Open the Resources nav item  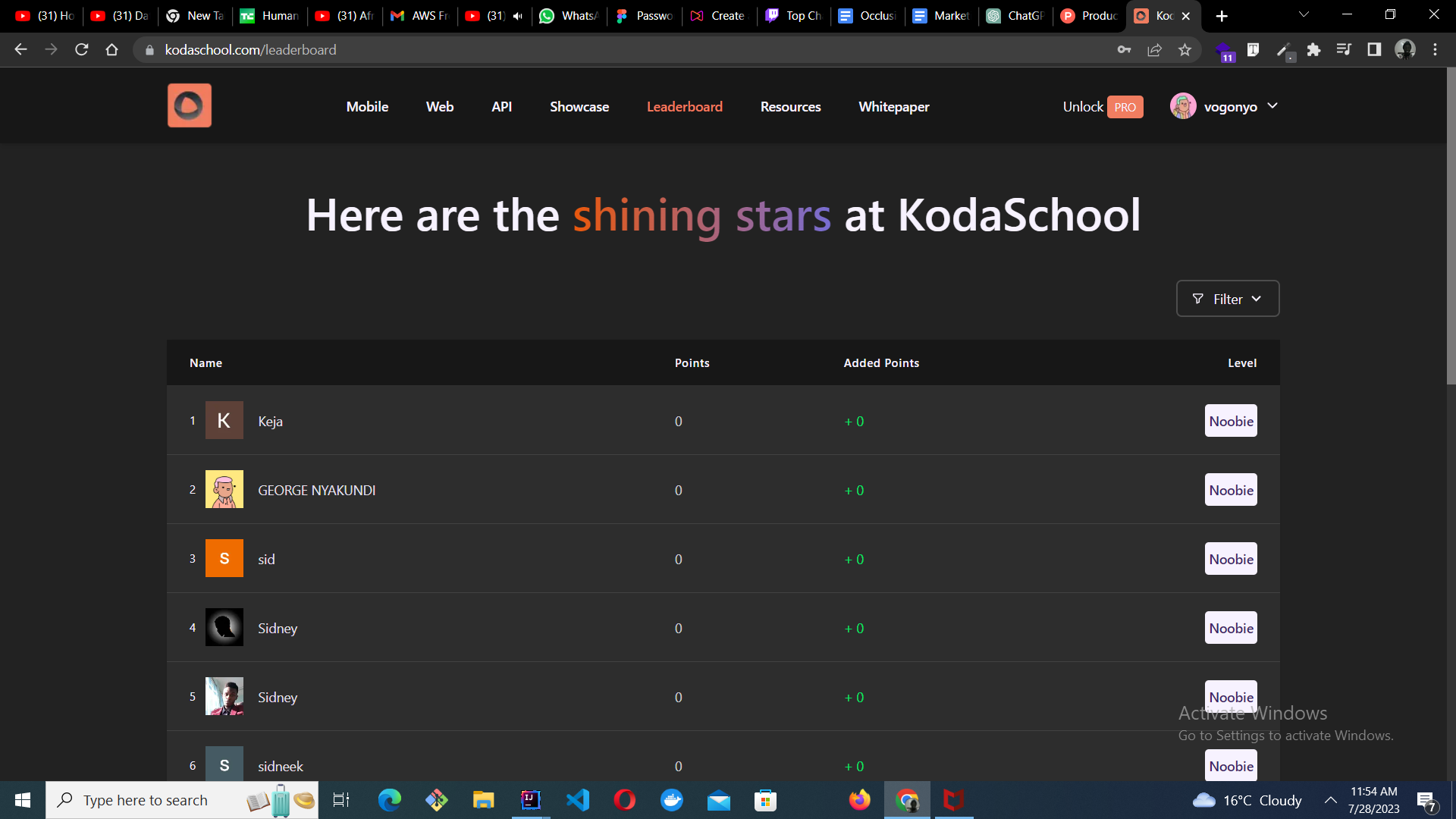[790, 107]
